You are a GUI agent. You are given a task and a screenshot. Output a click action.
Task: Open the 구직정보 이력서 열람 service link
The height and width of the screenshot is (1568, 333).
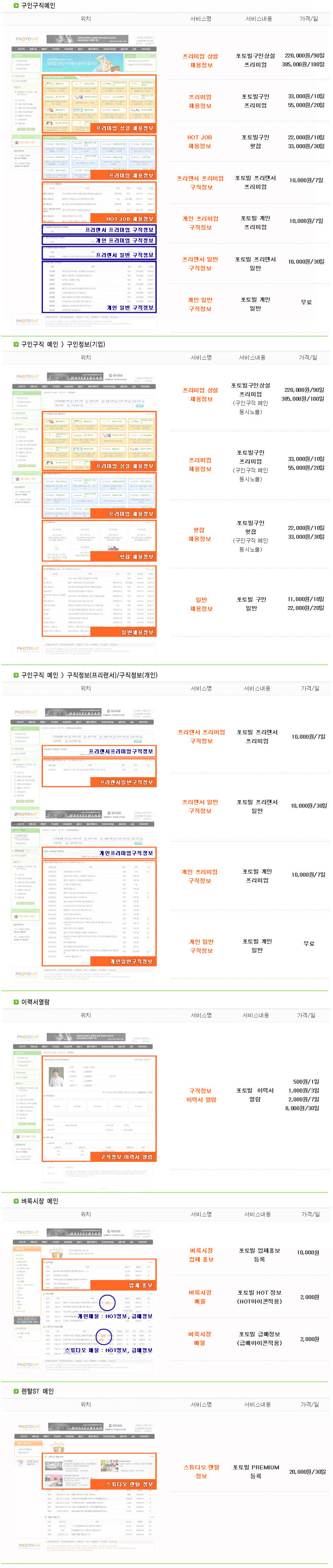point(201,1095)
